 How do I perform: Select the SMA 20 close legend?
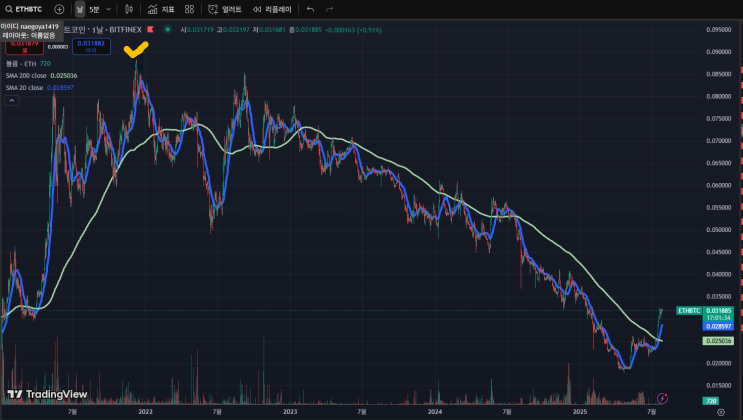point(39,88)
